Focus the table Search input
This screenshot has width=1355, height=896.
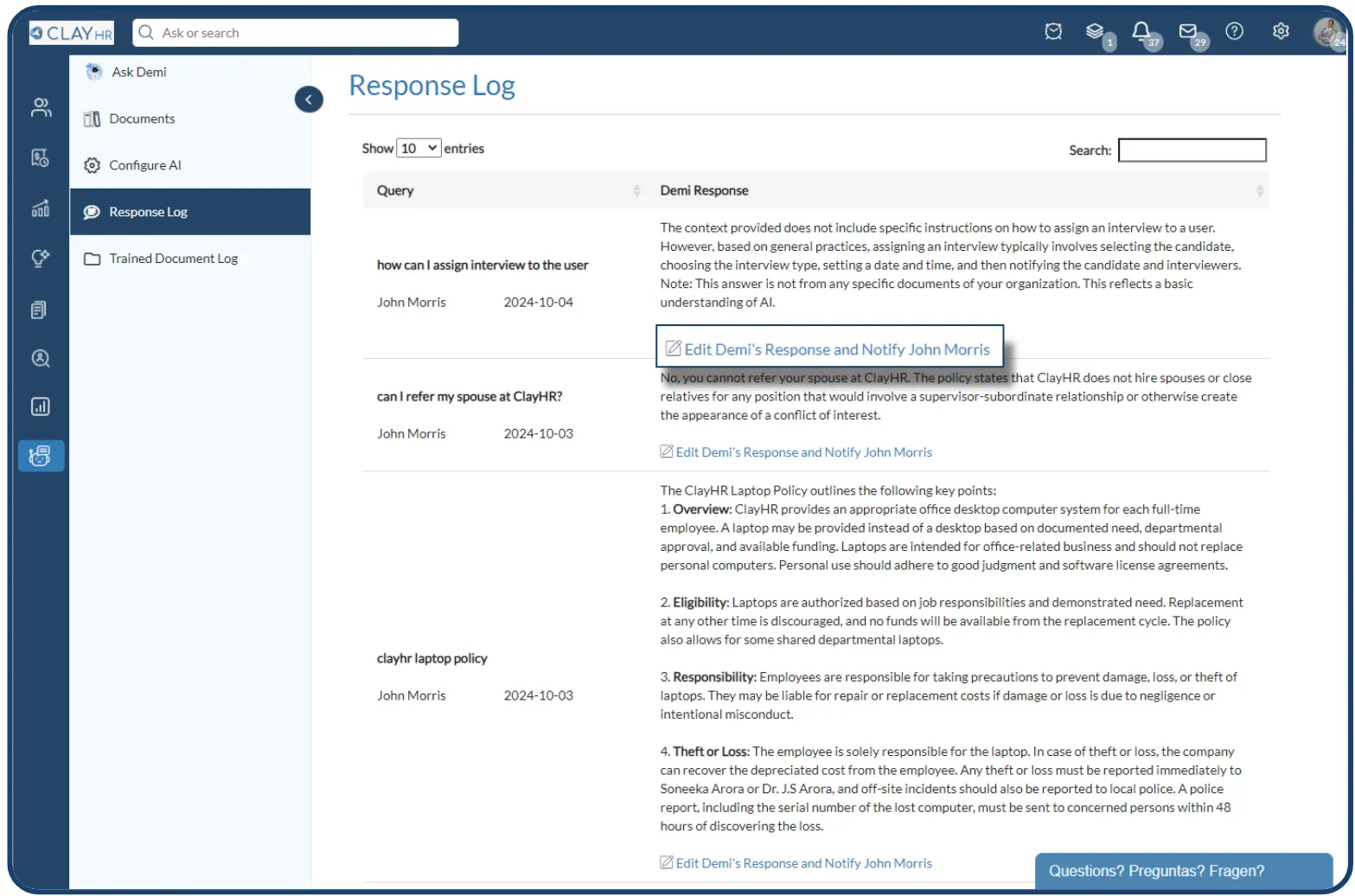coord(1192,150)
